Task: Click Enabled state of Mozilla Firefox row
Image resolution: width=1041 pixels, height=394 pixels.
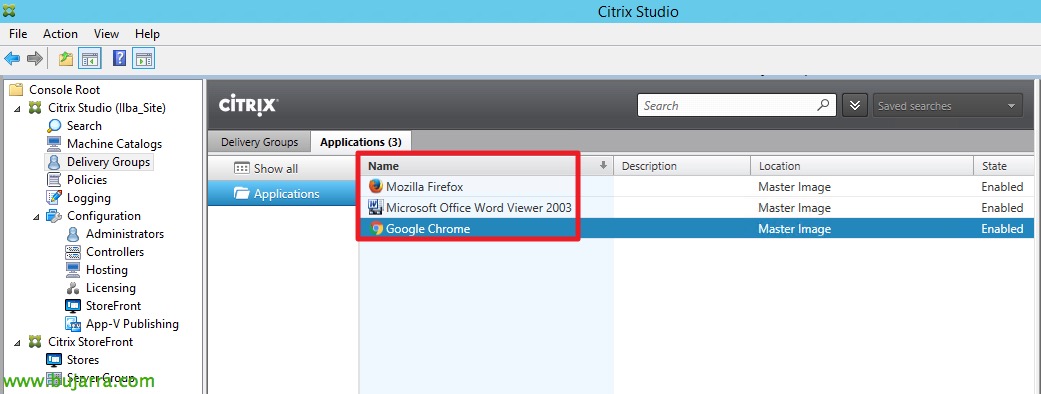Action: click(x=1002, y=187)
